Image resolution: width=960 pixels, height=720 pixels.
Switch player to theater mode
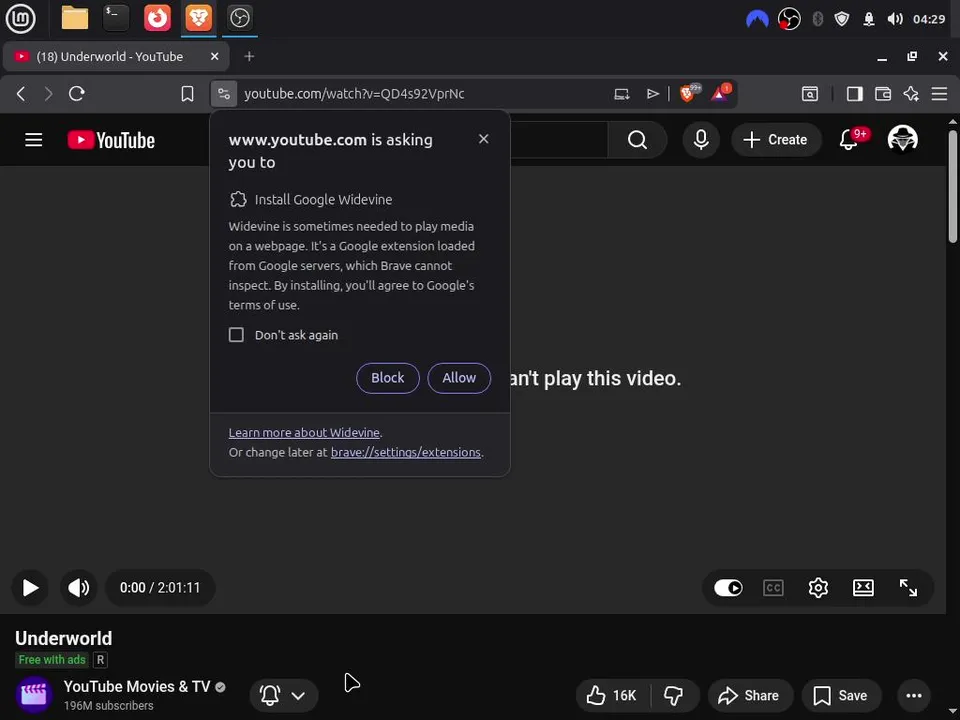tap(863, 588)
